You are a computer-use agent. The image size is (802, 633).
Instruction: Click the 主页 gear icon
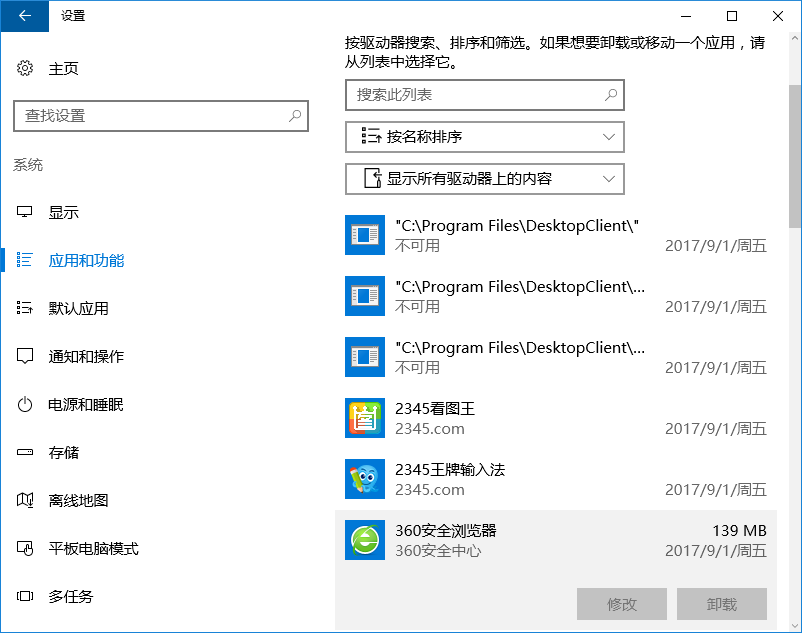coord(25,68)
